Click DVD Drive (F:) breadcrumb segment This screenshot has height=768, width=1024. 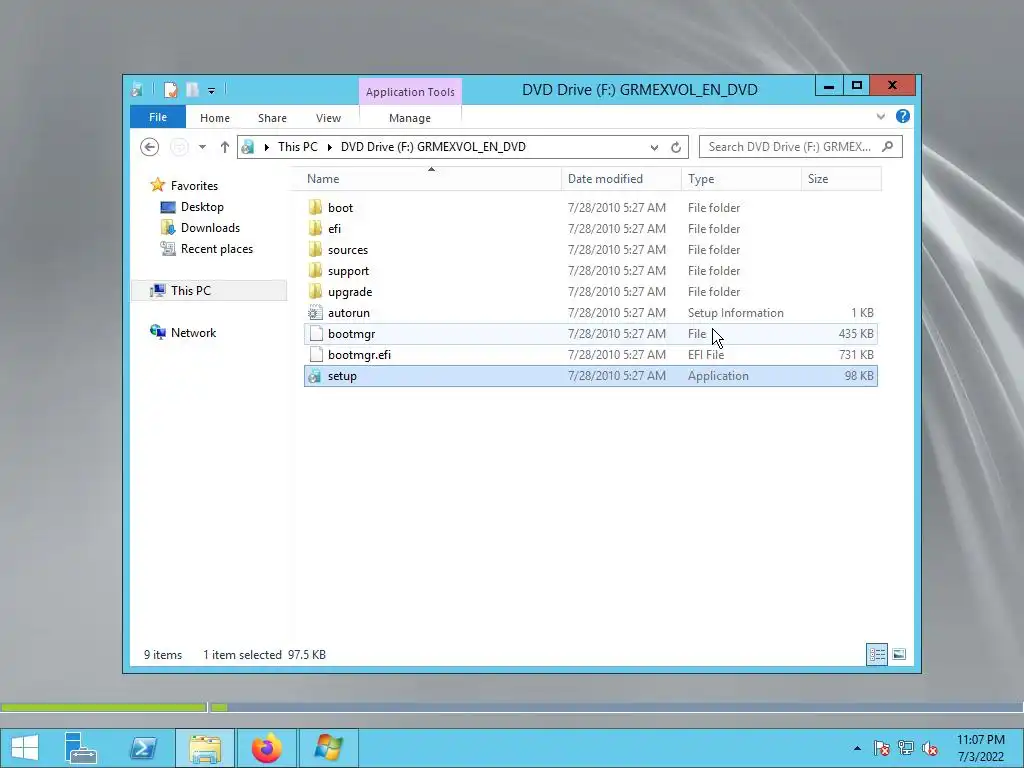[433, 147]
